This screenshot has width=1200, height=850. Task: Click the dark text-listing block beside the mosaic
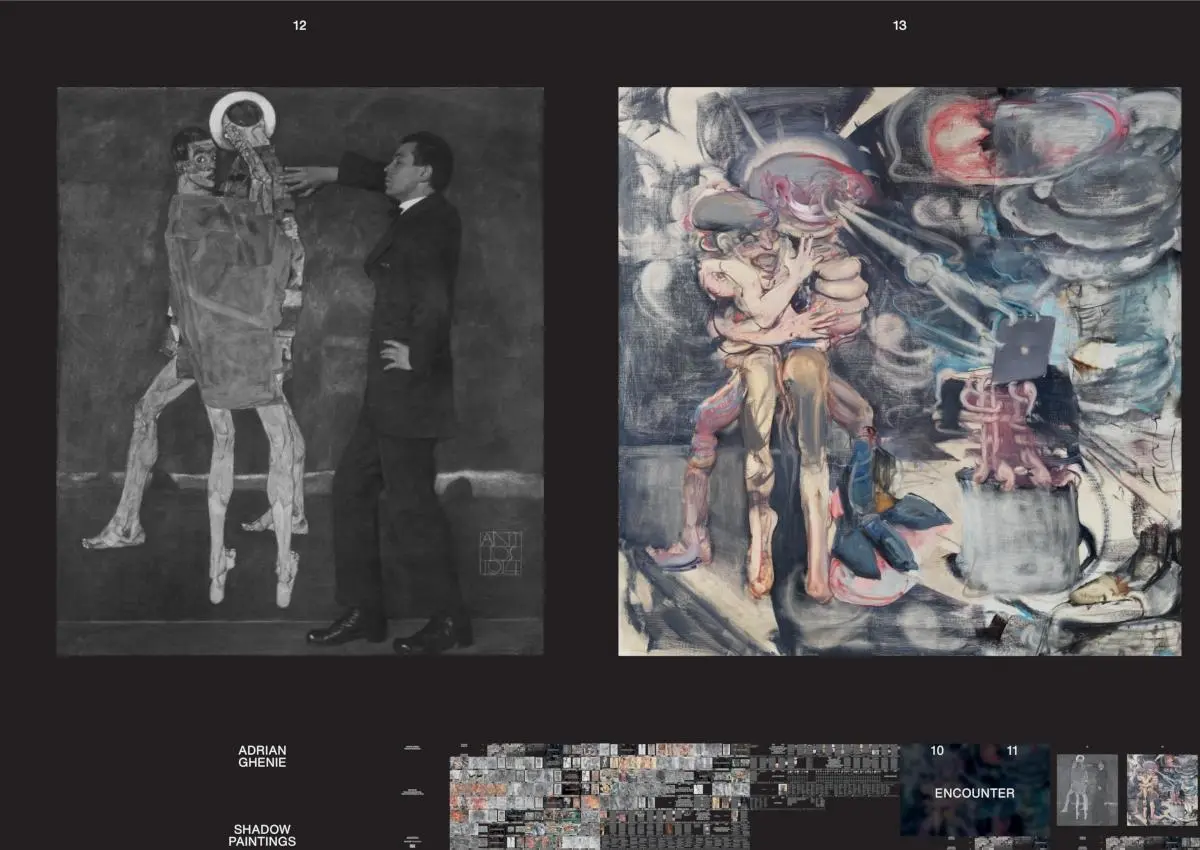[x=825, y=775]
